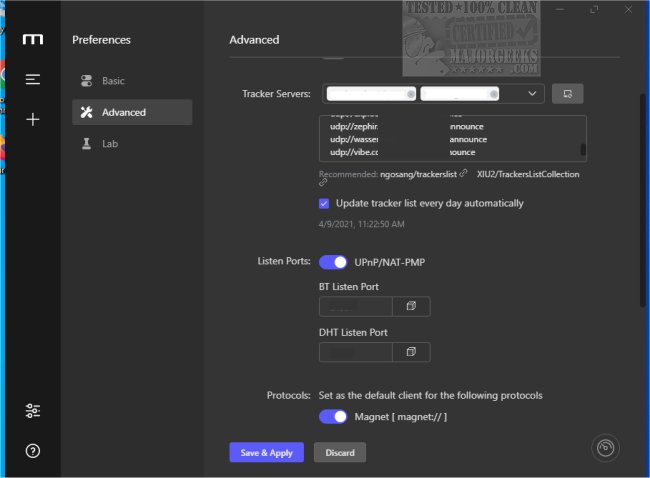The width and height of the screenshot is (650, 478).
Task: Click the Motrix logo icon
Action: click(x=33, y=40)
